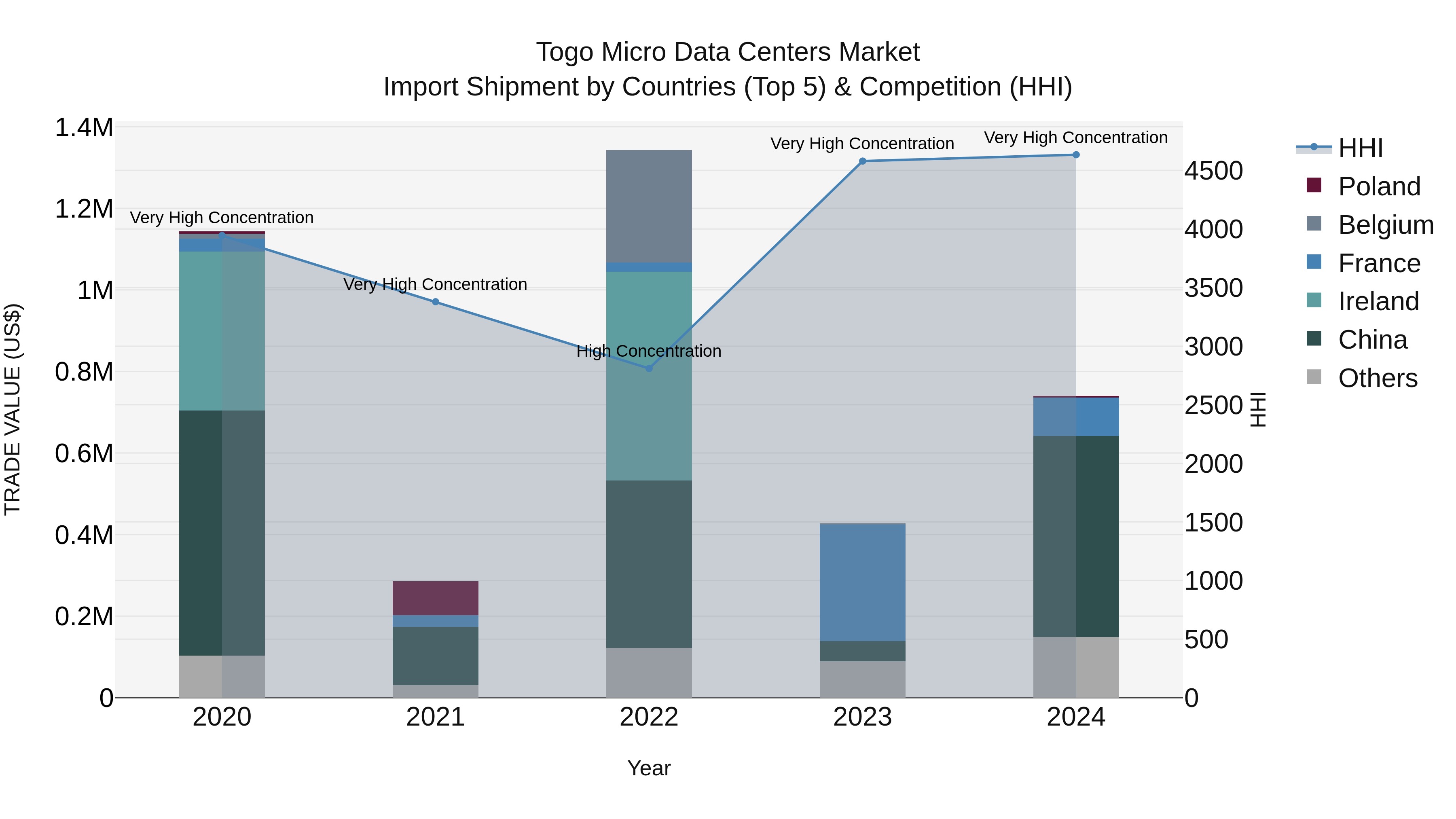
Task: Click the 1500 right axis tick label
Action: pos(1214,522)
